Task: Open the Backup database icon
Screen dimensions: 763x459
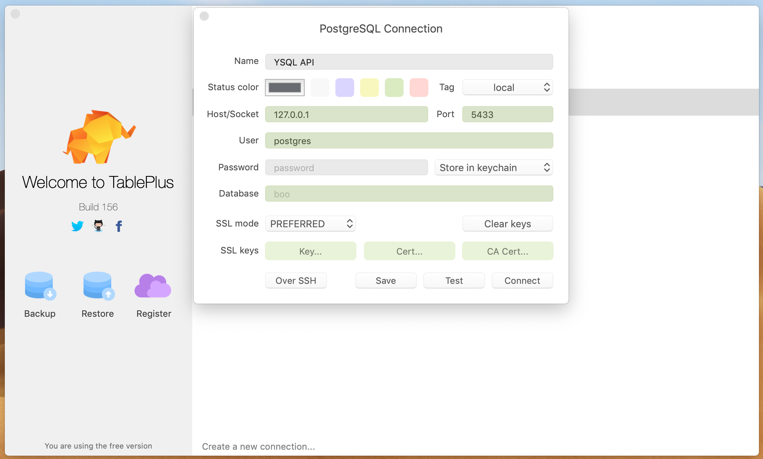Action: [x=40, y=286]
